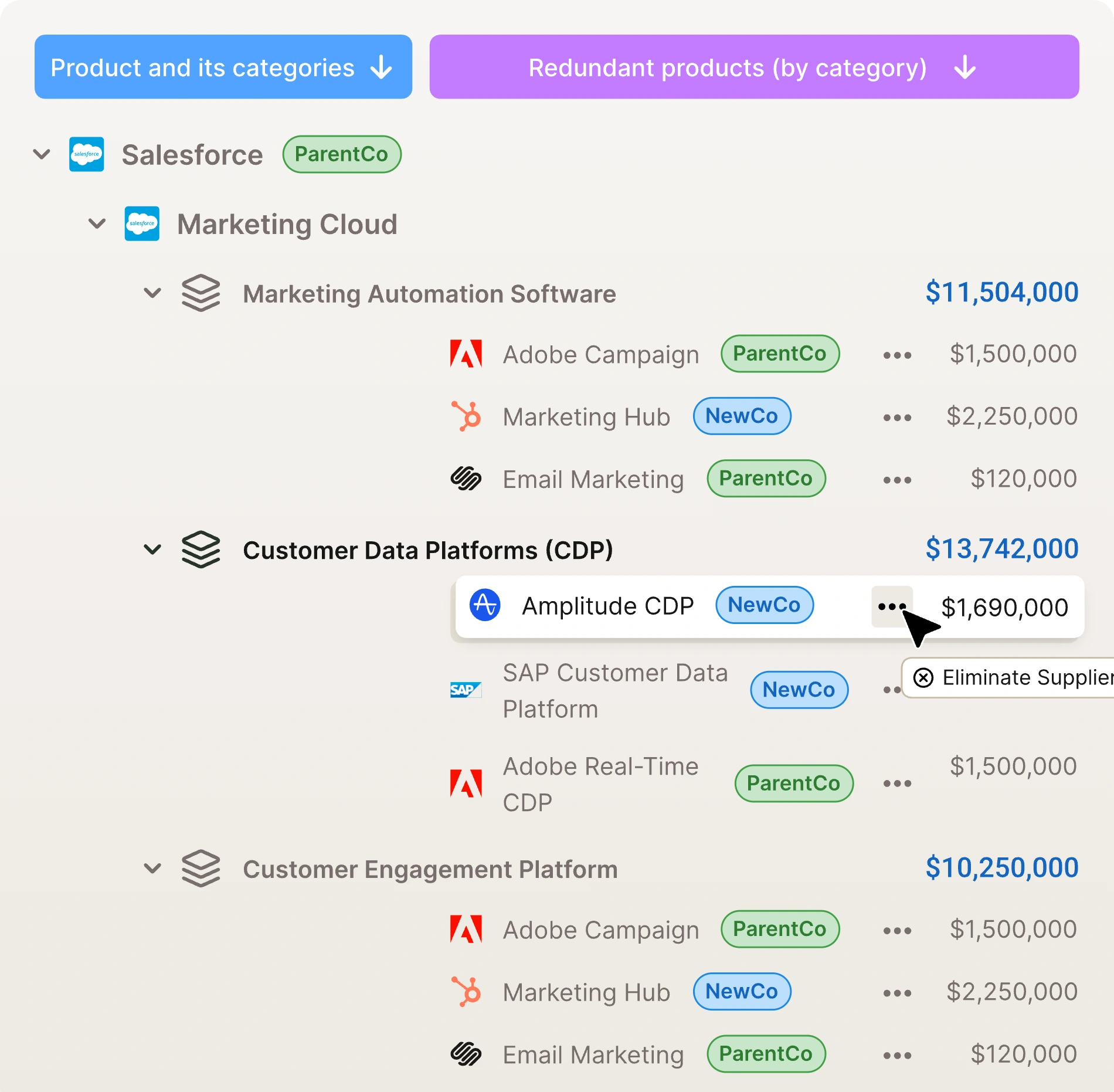This screenshot has height=1092, width=1114.
Task: Toggle the NewCo badge on Marketing Hub
Action: 742,416
